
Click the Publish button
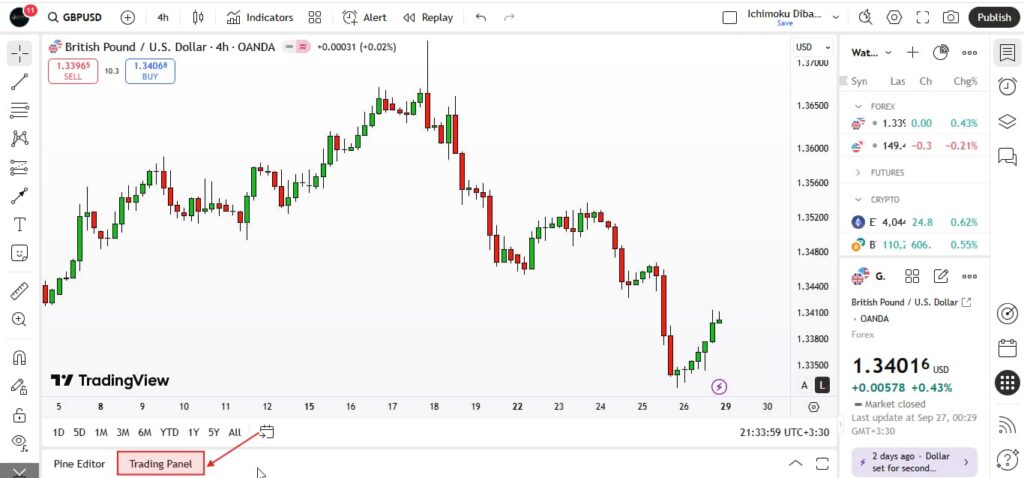(x=993, y=17)
